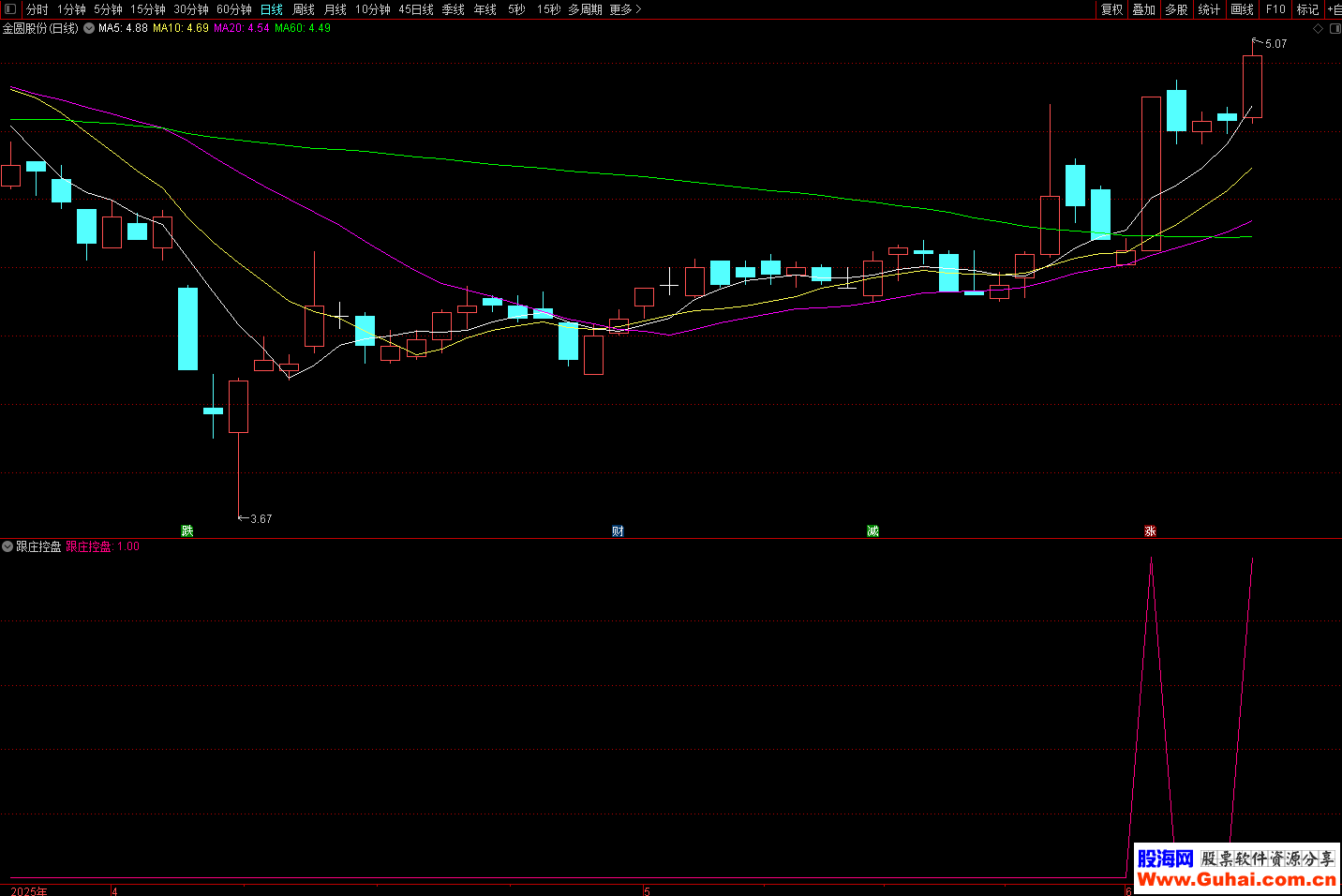Open the 多周期 multi-period view
The width and height of the screenshot is (1342, 896).
[585, 9]
